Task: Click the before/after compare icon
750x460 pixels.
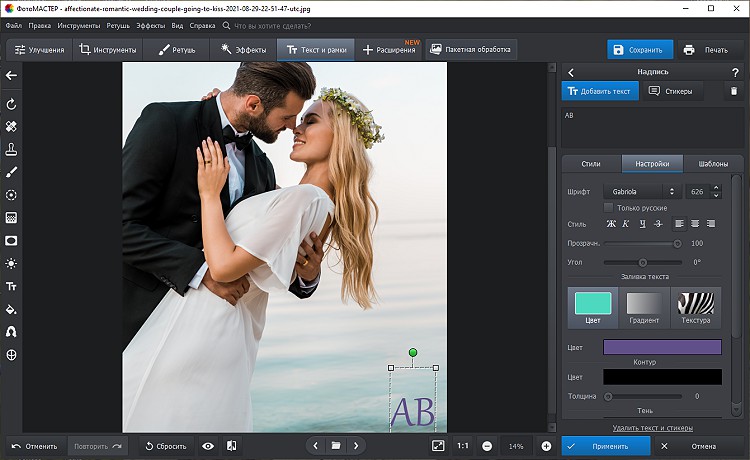Action: pos(231,446)
